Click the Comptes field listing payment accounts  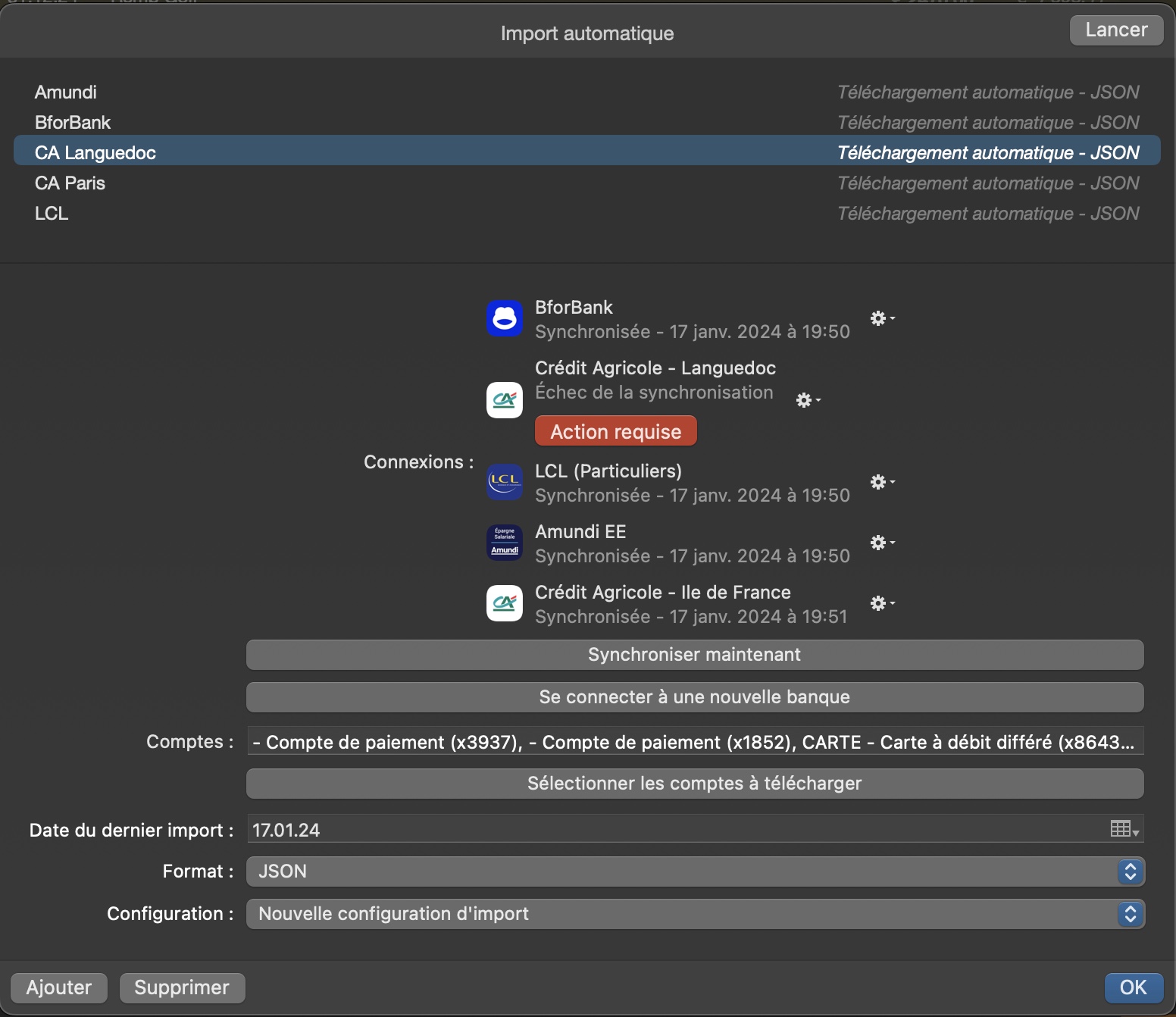[x=695, y=742]
